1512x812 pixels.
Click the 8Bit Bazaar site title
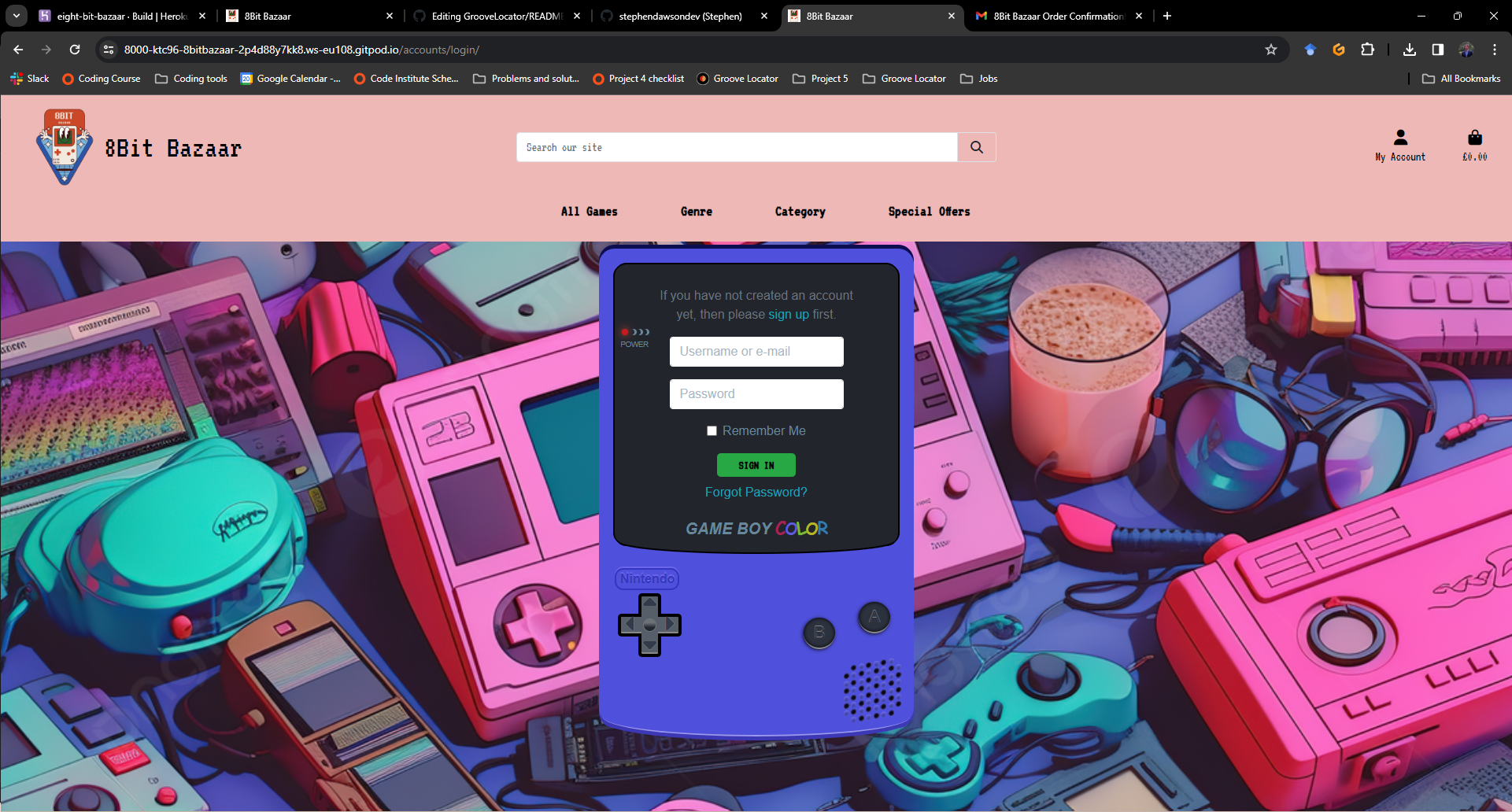click(x=173, y=148)
